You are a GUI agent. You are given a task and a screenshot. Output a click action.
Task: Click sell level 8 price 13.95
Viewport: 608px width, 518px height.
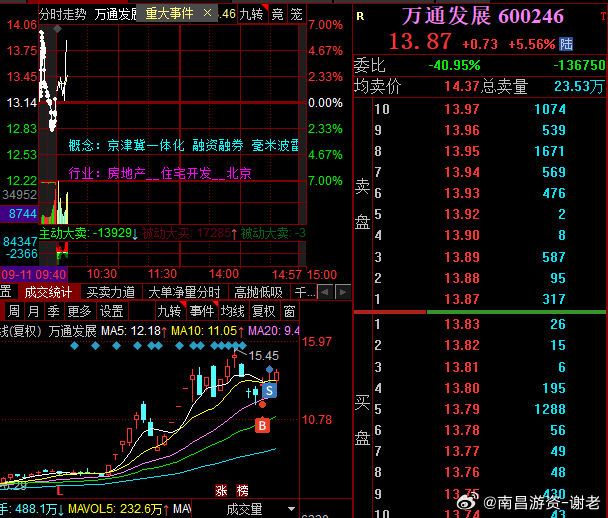[x=462, y=151]
